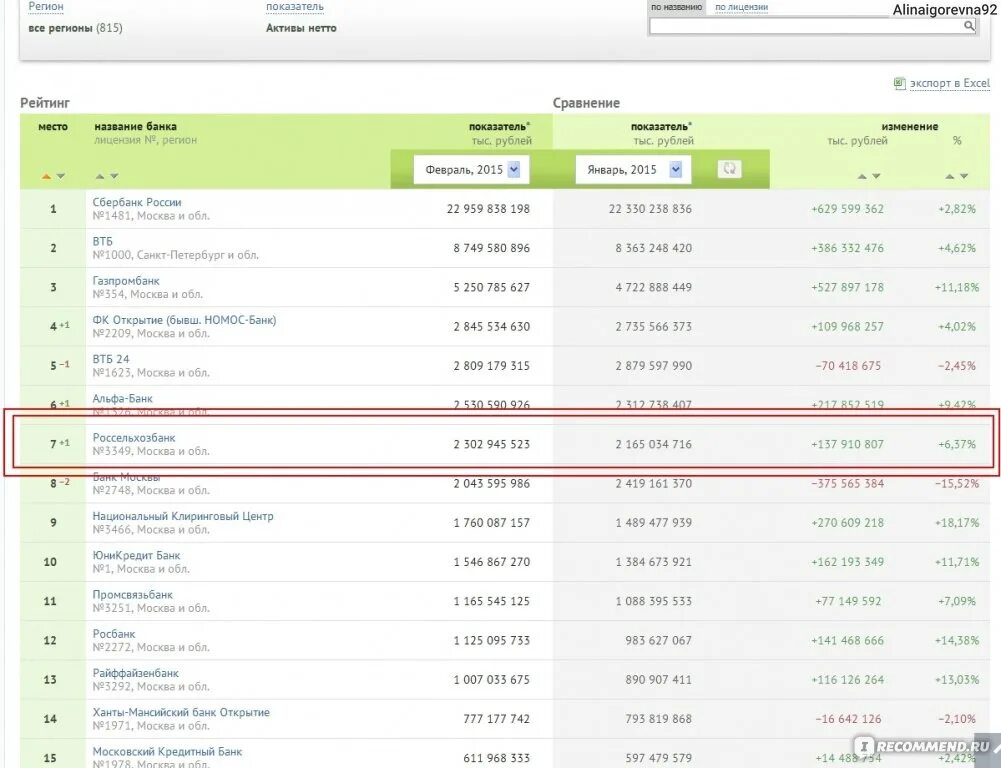Viewport: 1001px width, 768px height.
Task: Sort by место descending arrow
Action: point(61,176)
